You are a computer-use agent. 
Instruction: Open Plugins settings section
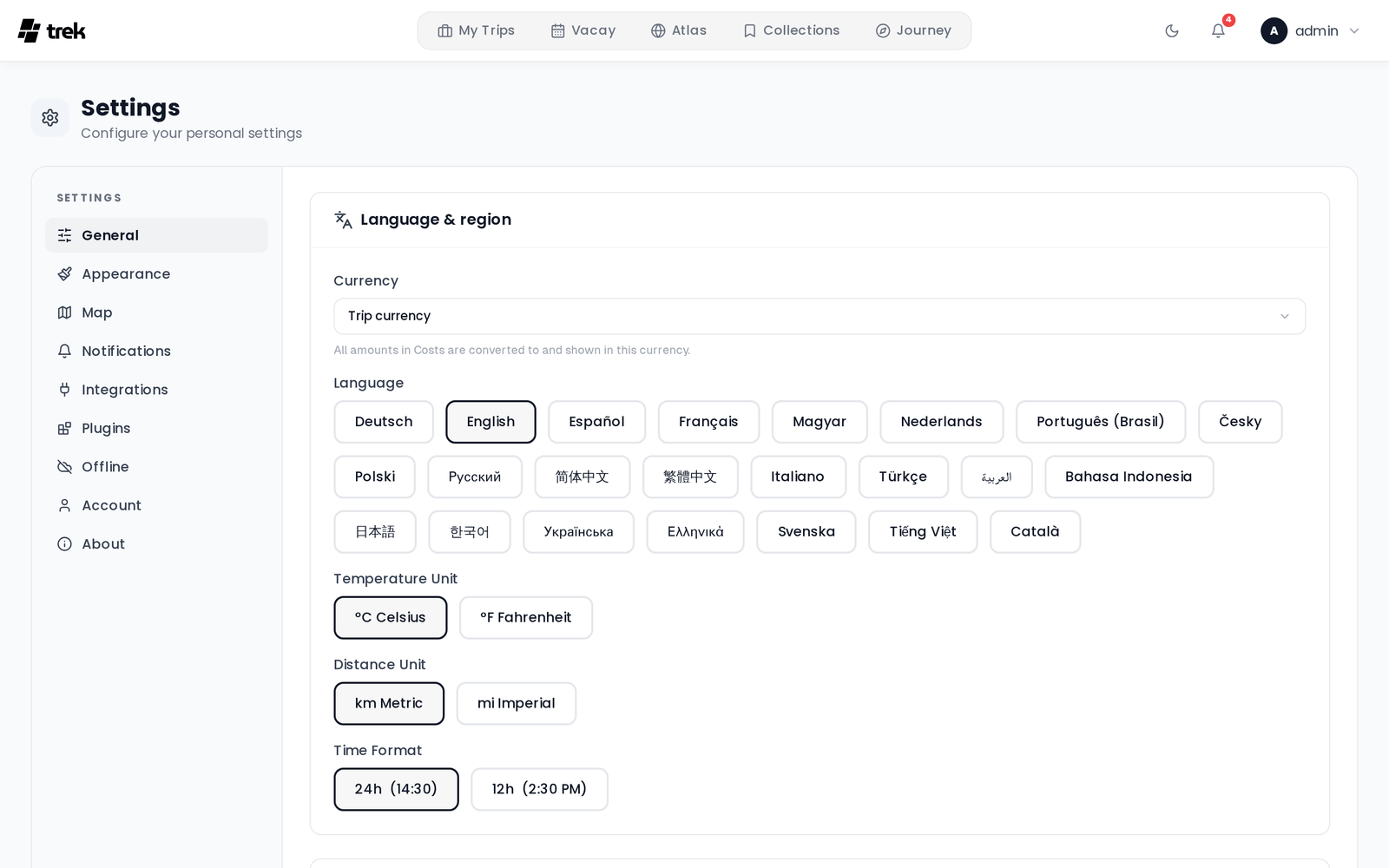[x=156, y=429]
